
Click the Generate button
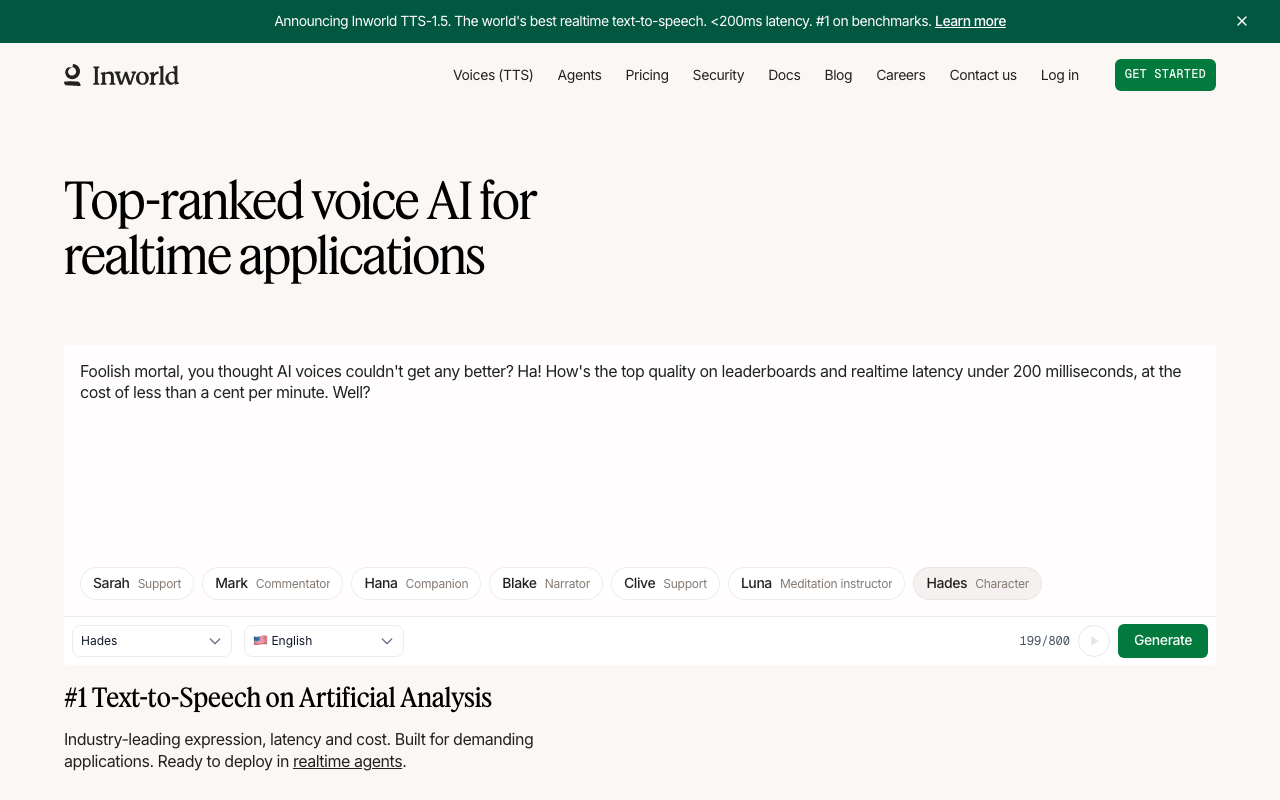[1163, 641]
